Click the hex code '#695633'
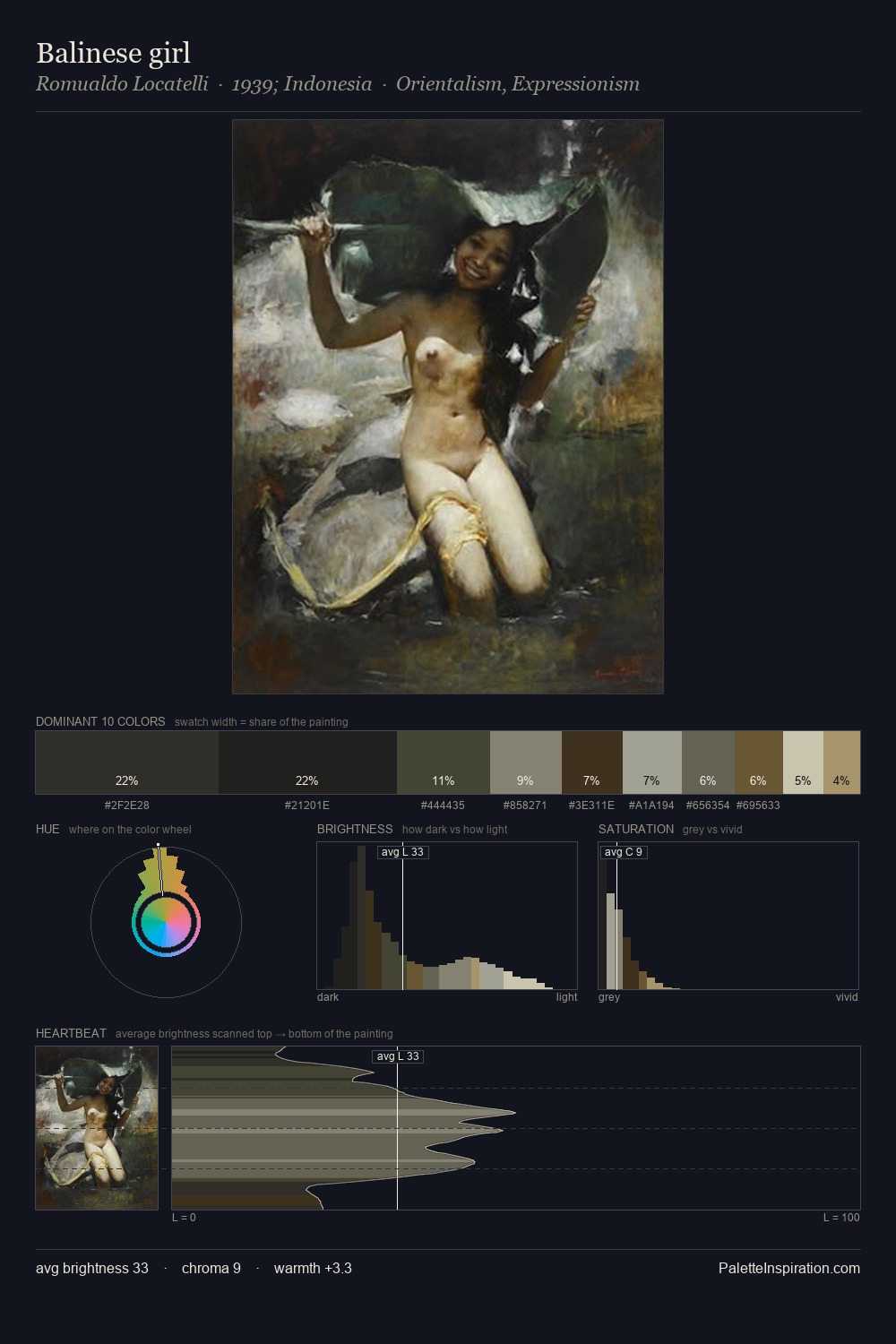Viewport: 896px width, 1344px height. pos(758,806)
